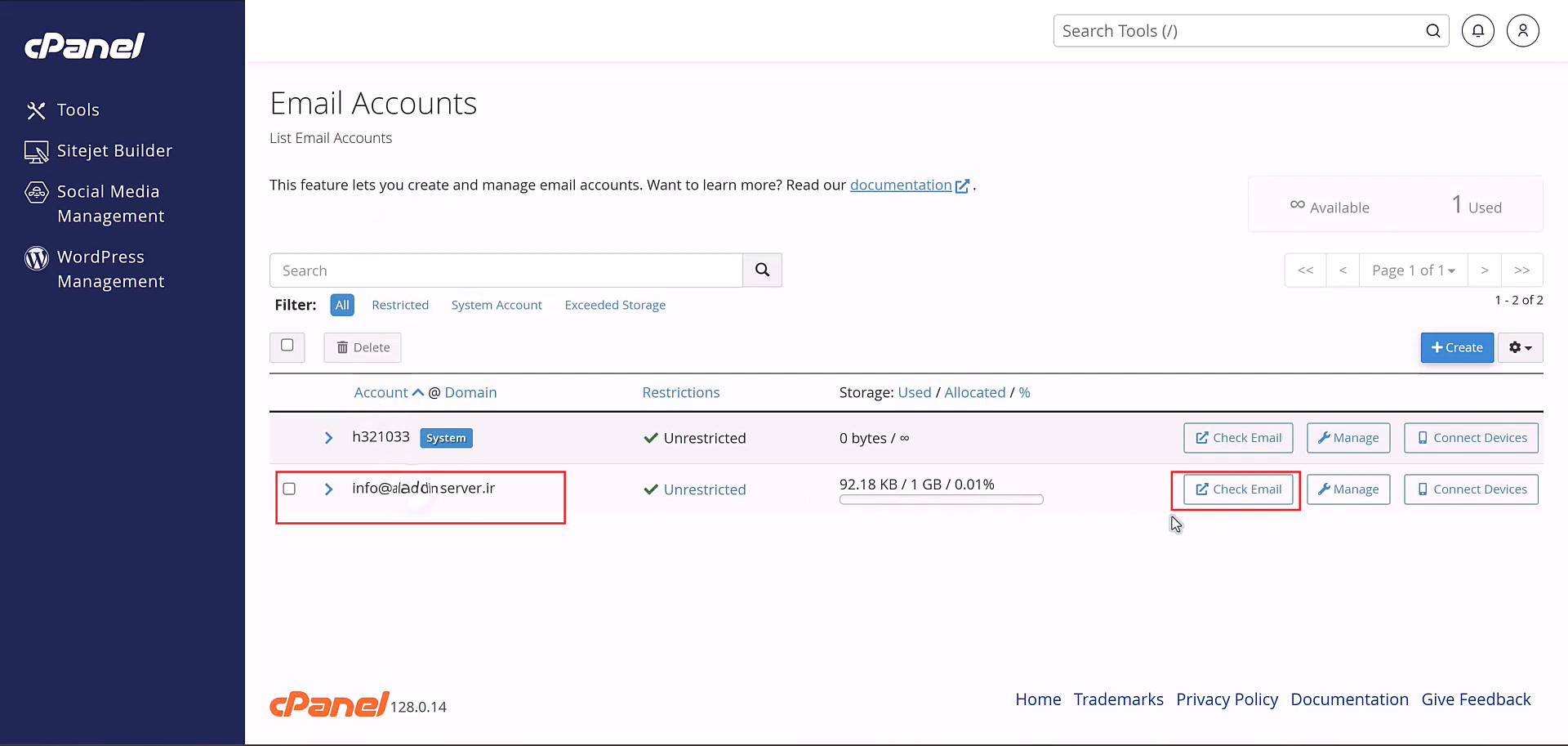Click the Available accounts infinity indicator
The height and width of the screenshot is (746, 1568).
(x=1330, y=207)
